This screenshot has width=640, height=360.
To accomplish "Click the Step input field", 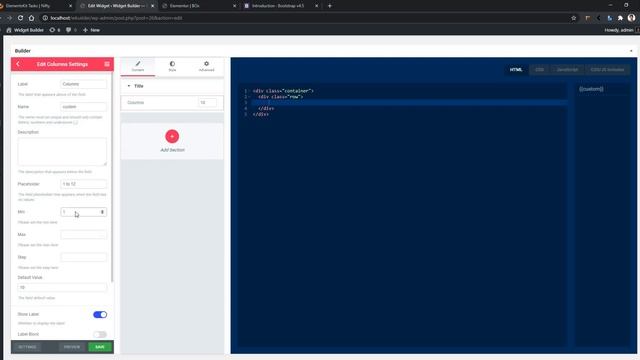I will point(84,257).
